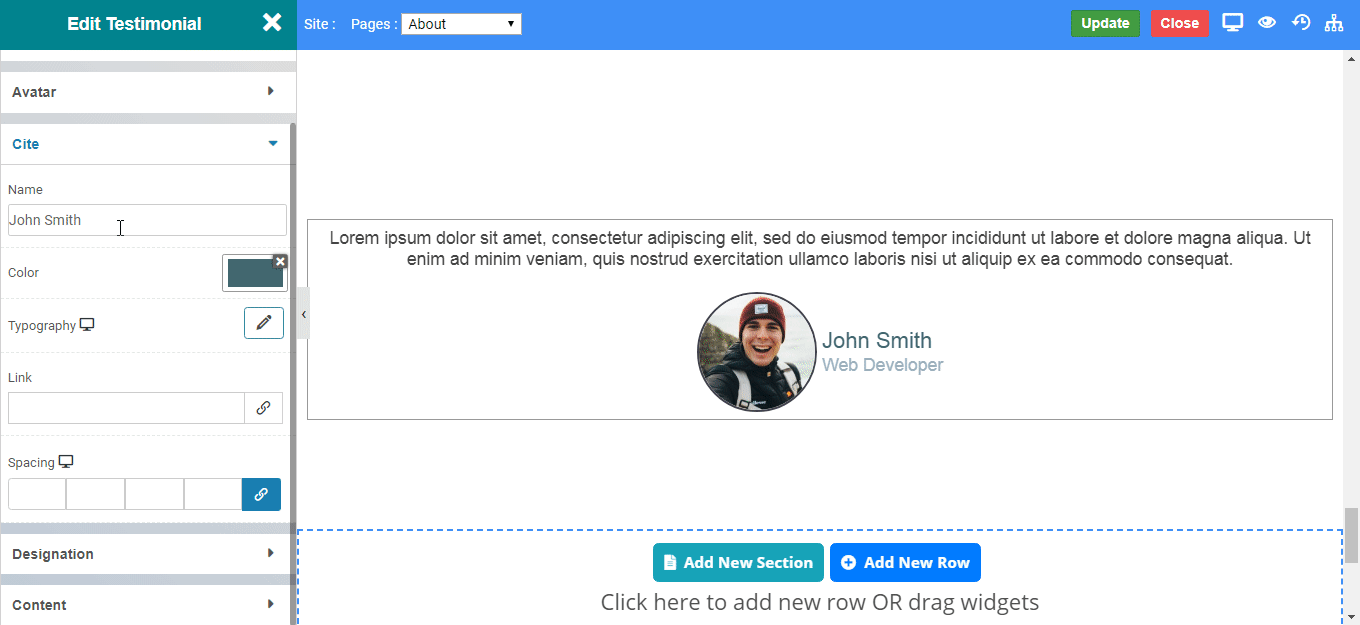This screenshot has height=625, width=1360.
Task: Toggle the linked spacing values button
Action: point(261,494)
